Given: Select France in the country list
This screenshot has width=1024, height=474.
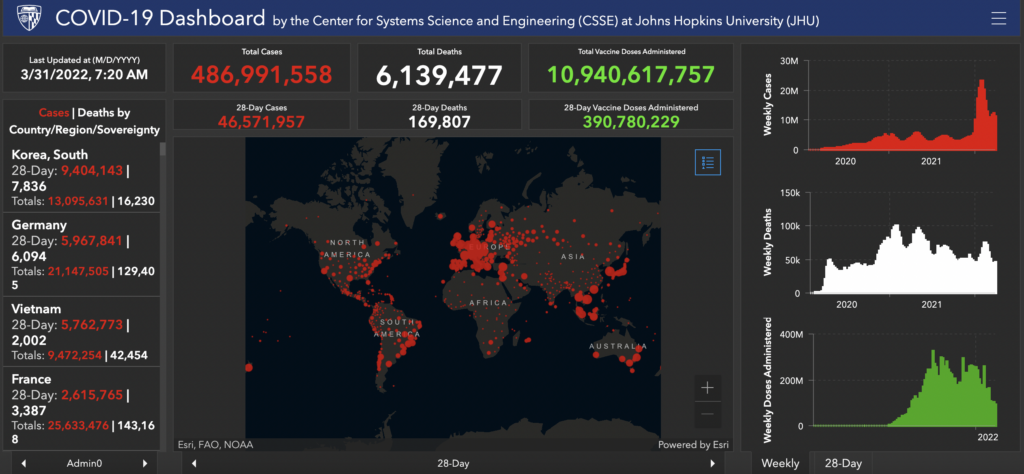Looking at the screenshot, I should pyautogui.click(x=32, y=380).
